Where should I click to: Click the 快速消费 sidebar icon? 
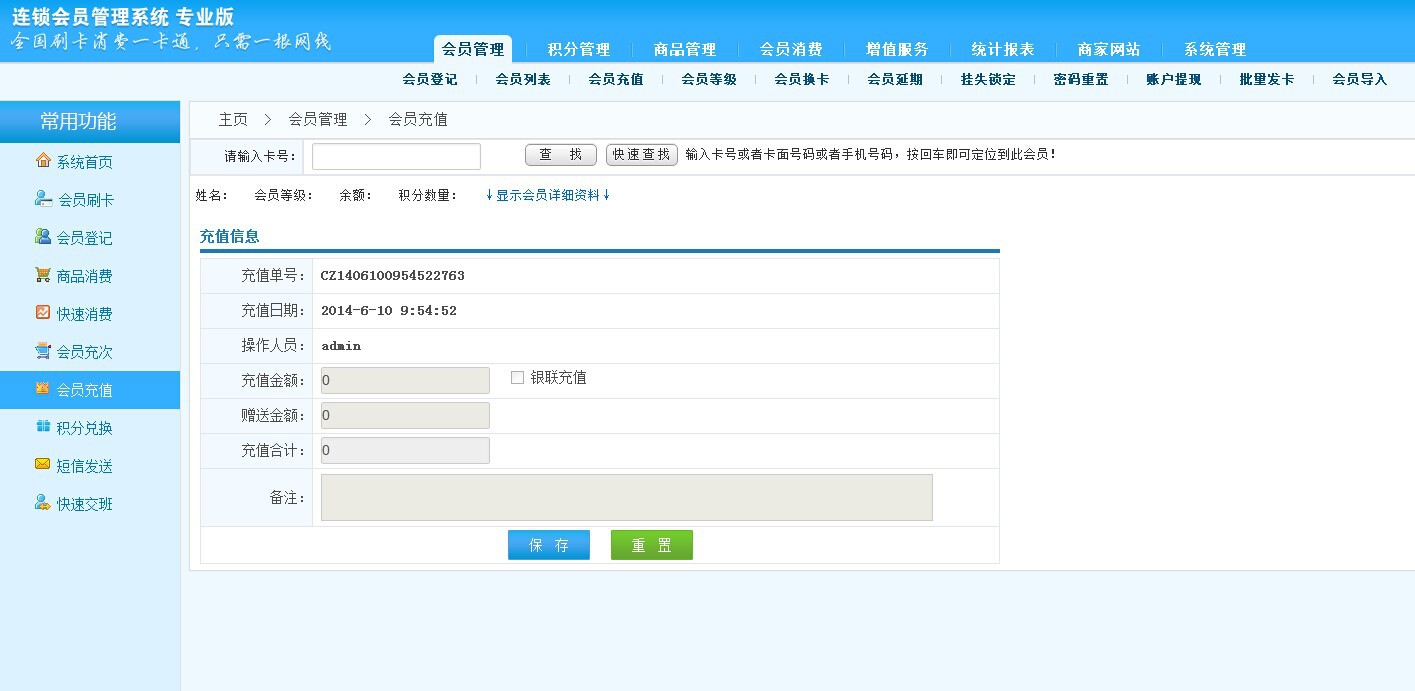[43, 312]
